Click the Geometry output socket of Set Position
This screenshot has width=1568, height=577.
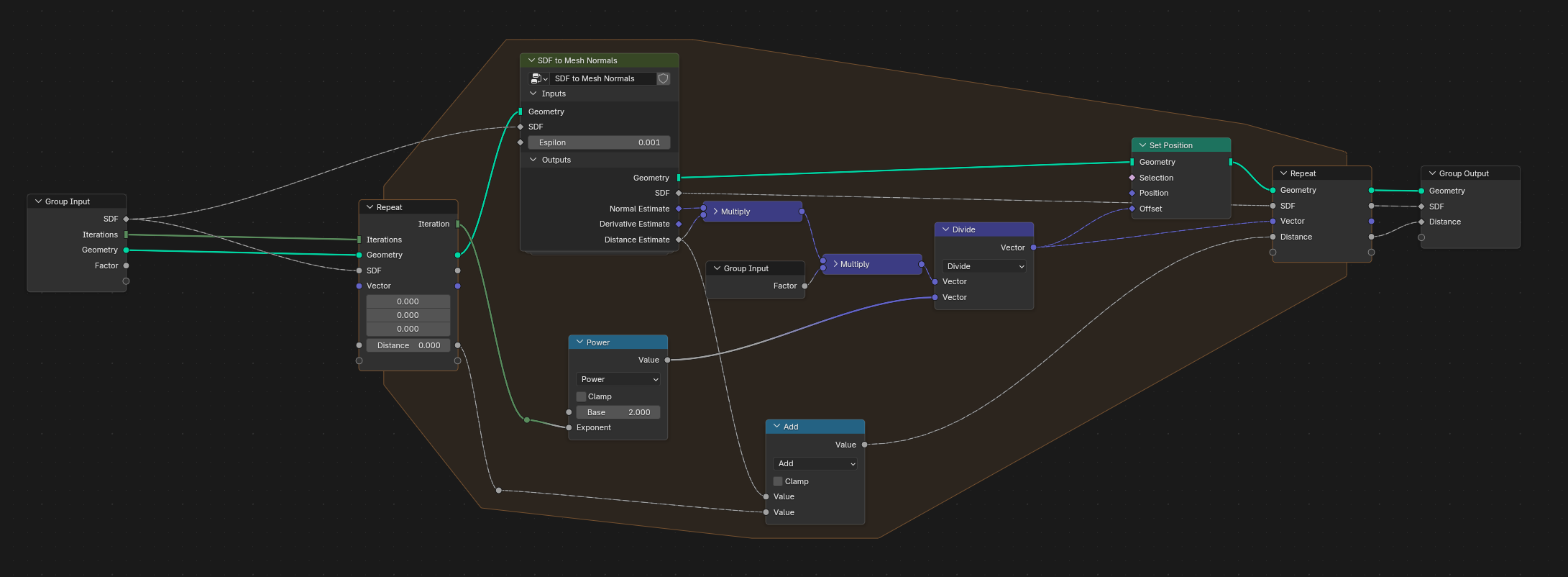[x=1231, y=162]
